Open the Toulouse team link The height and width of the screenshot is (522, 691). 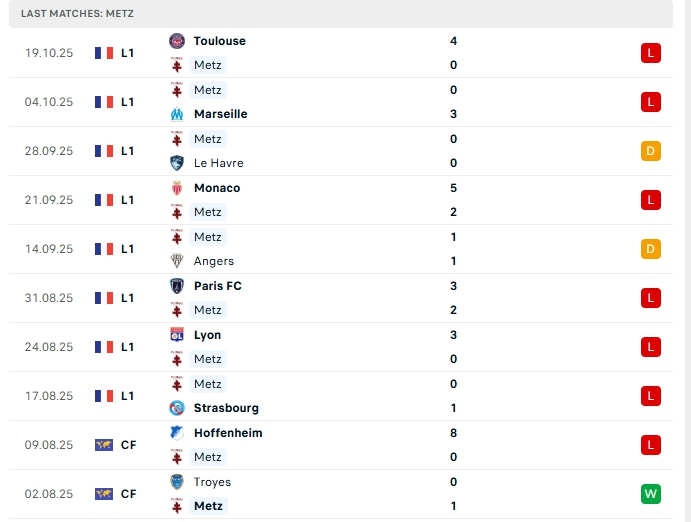219,41
